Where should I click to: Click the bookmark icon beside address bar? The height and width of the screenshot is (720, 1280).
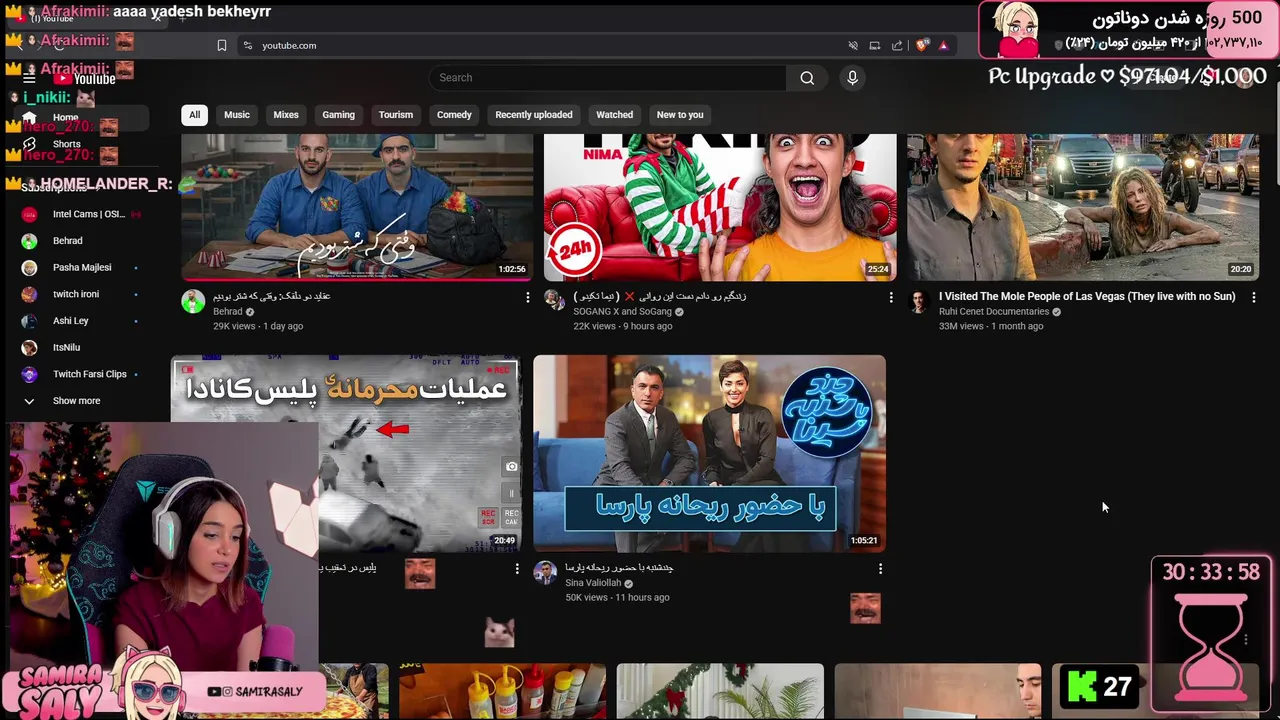222,45
